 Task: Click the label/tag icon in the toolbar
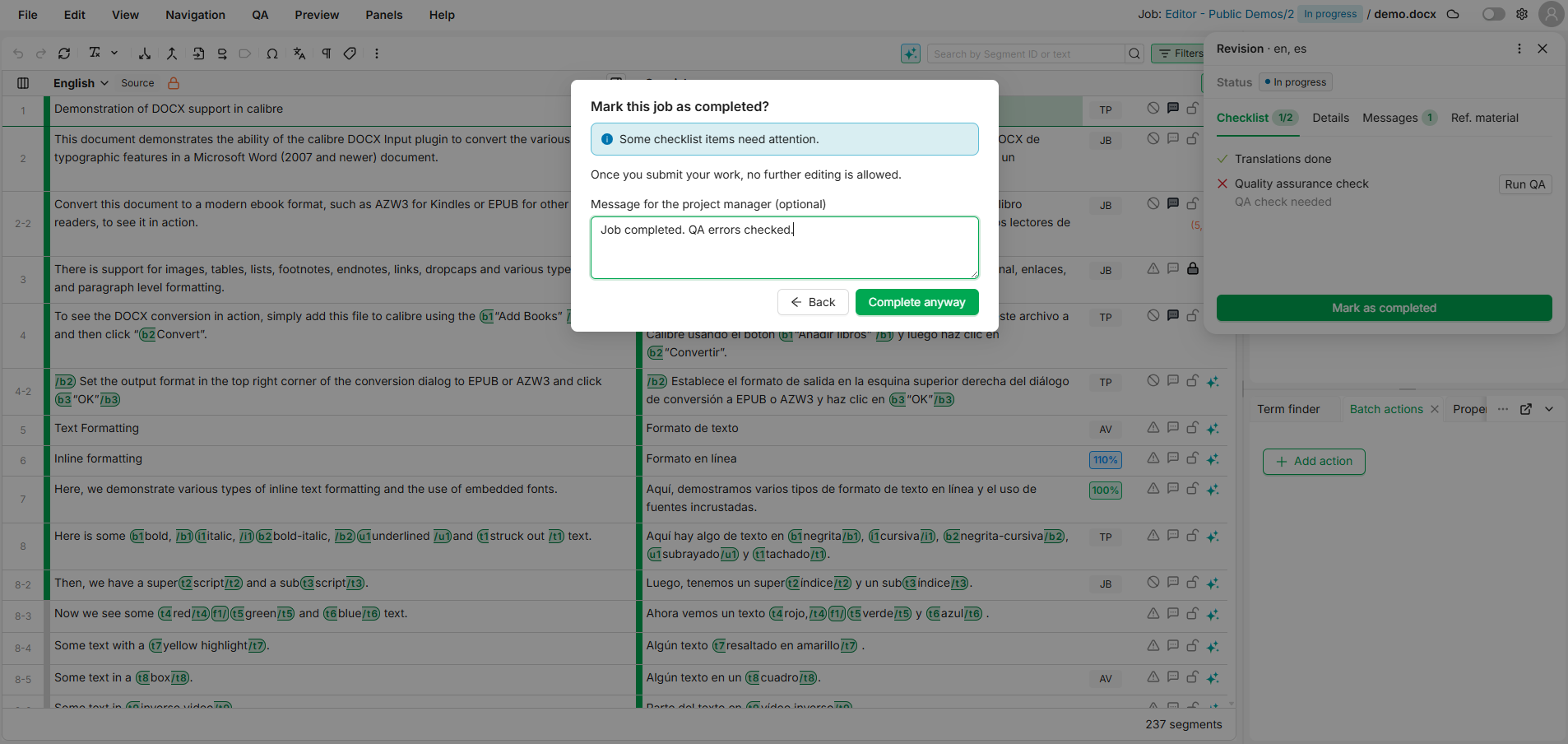(x=350, y=53)
